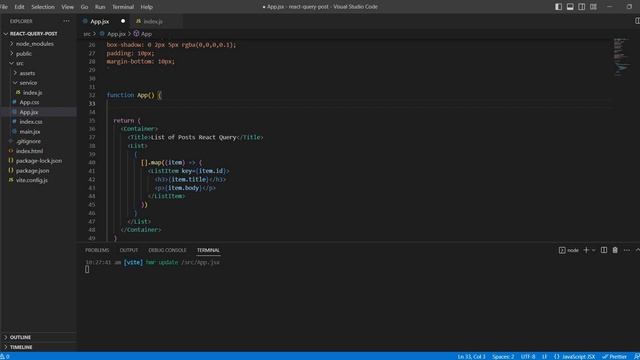Screen dimensions: 640x360
Task: Open Terminal menu
Action: point(123,7)
